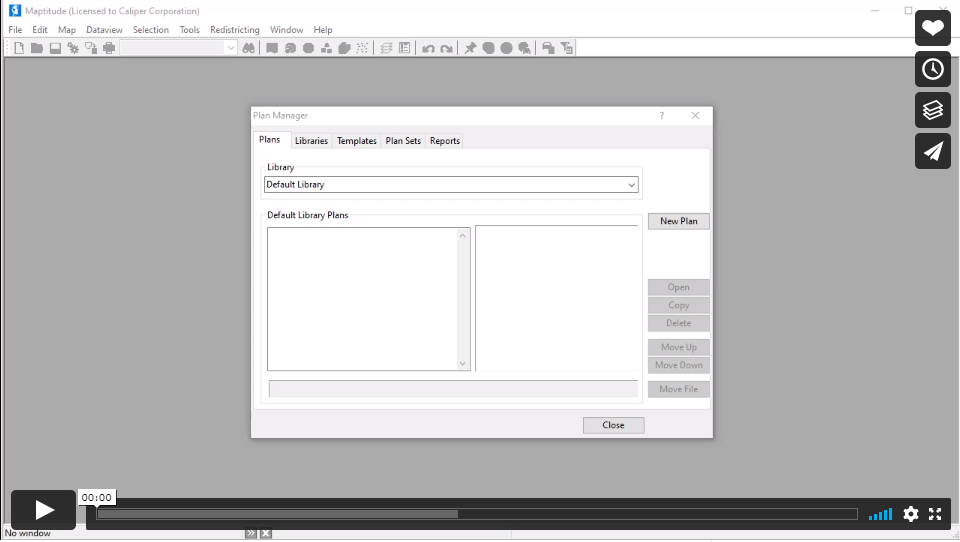Click the New File toolbar icon

click(19, 48)
